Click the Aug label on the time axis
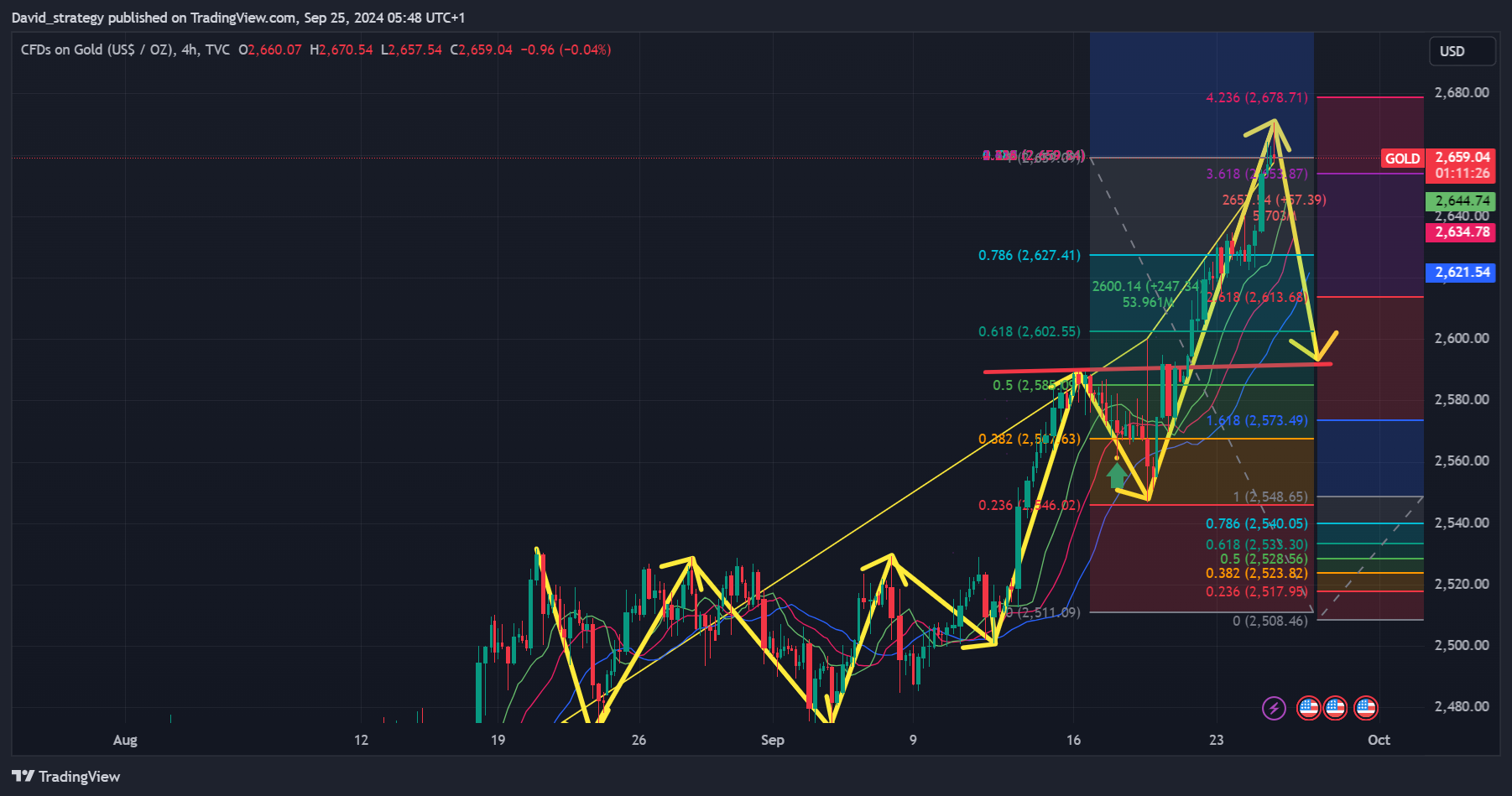1512x796 pixels. click(x=125, y=740)
